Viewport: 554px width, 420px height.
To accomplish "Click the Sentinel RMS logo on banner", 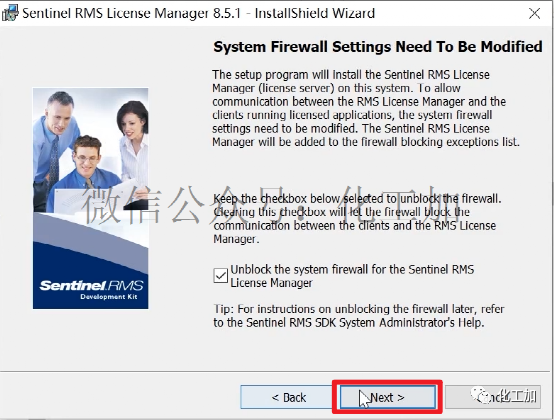I will tap(91, 285).
